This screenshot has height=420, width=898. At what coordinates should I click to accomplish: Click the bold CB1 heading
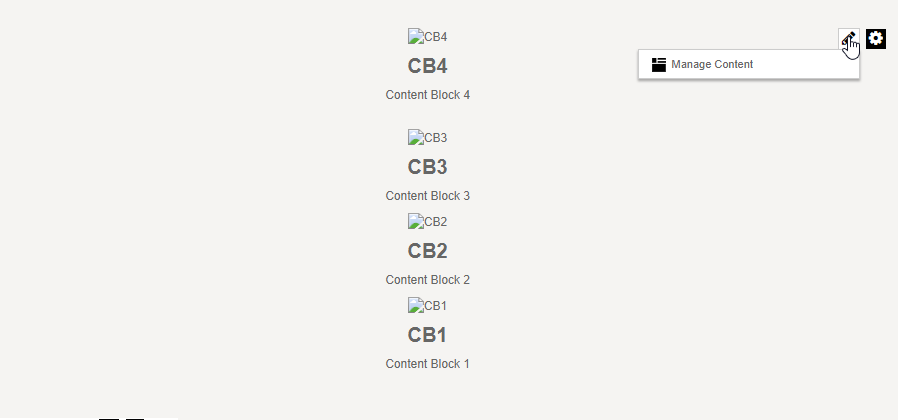coord(427,335)
